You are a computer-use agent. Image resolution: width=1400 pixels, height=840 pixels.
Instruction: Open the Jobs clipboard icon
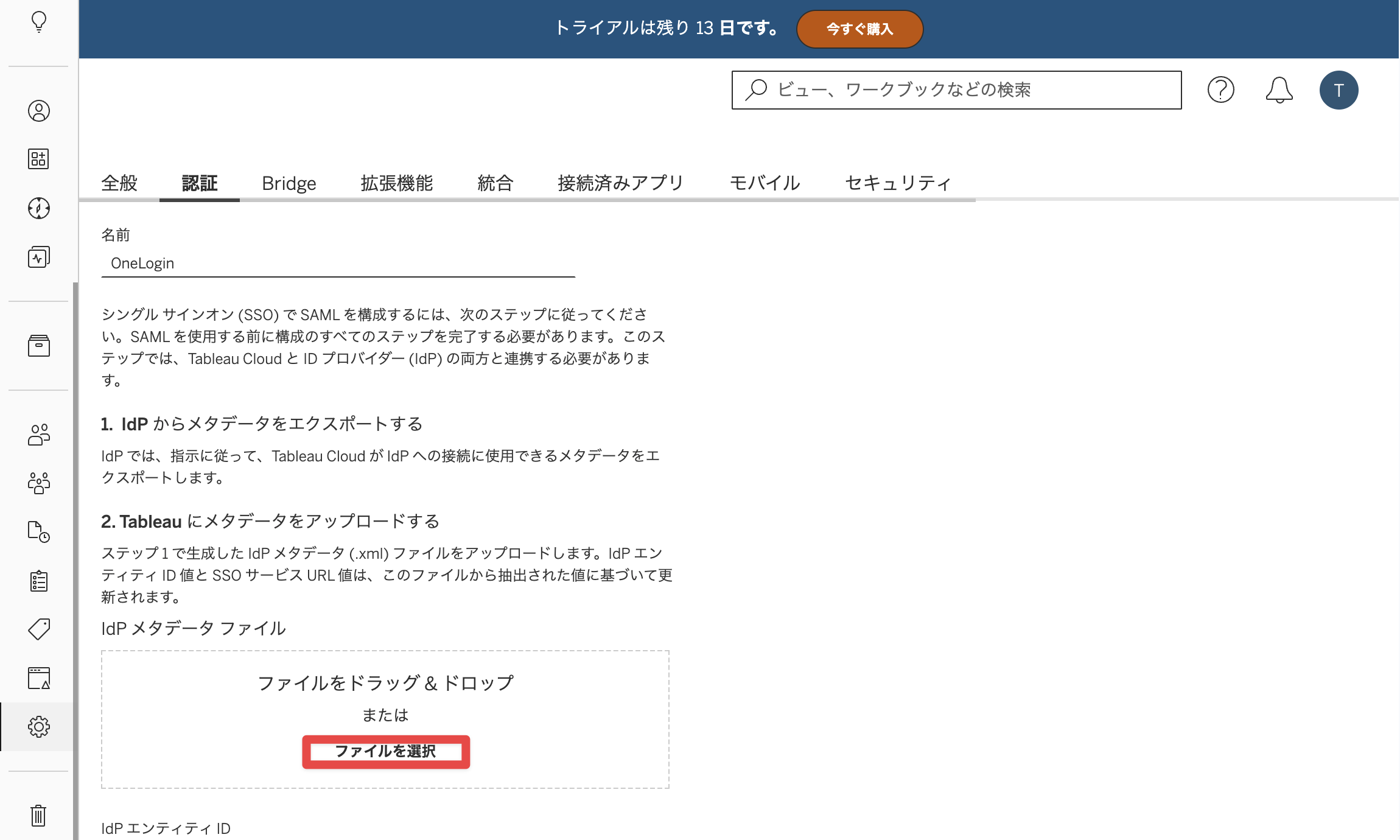click(39, 581)
